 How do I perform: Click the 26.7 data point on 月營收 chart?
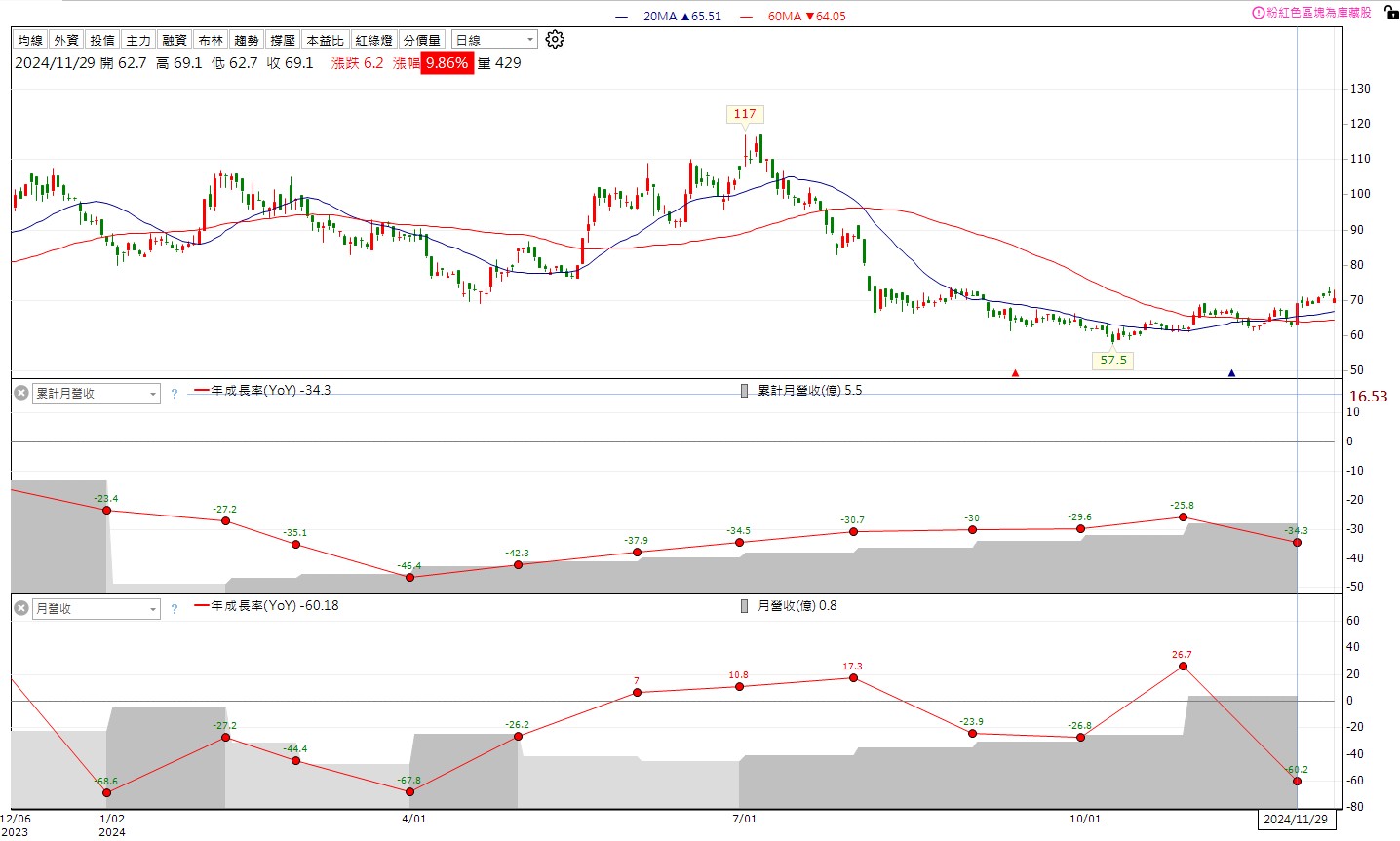coord(1183,667)
